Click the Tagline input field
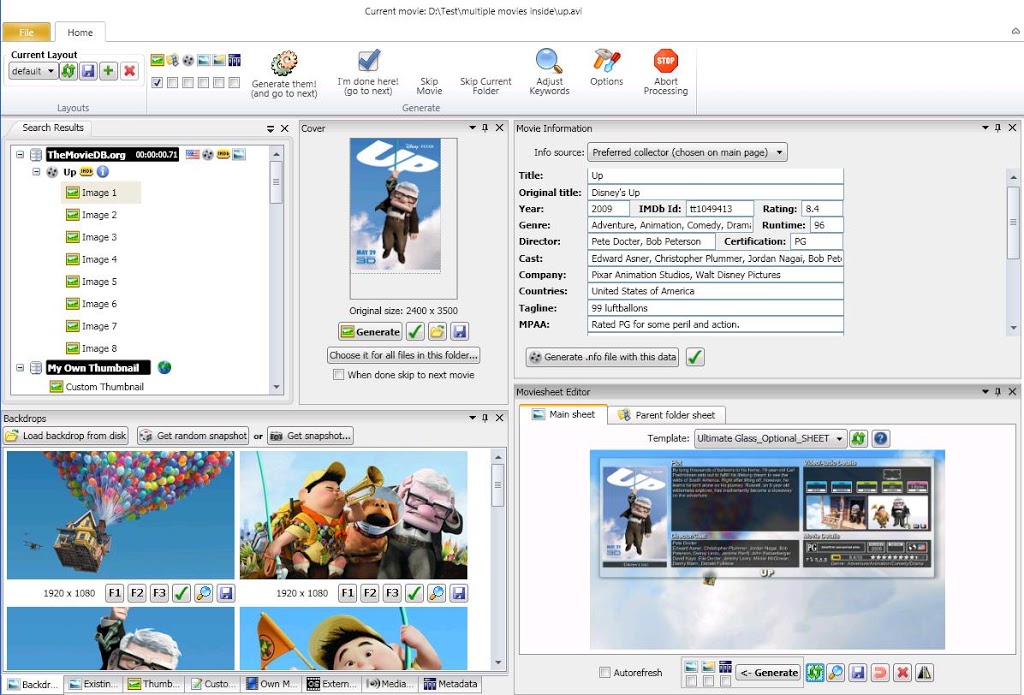This screenshot has height=695, width=1024. 715,308
